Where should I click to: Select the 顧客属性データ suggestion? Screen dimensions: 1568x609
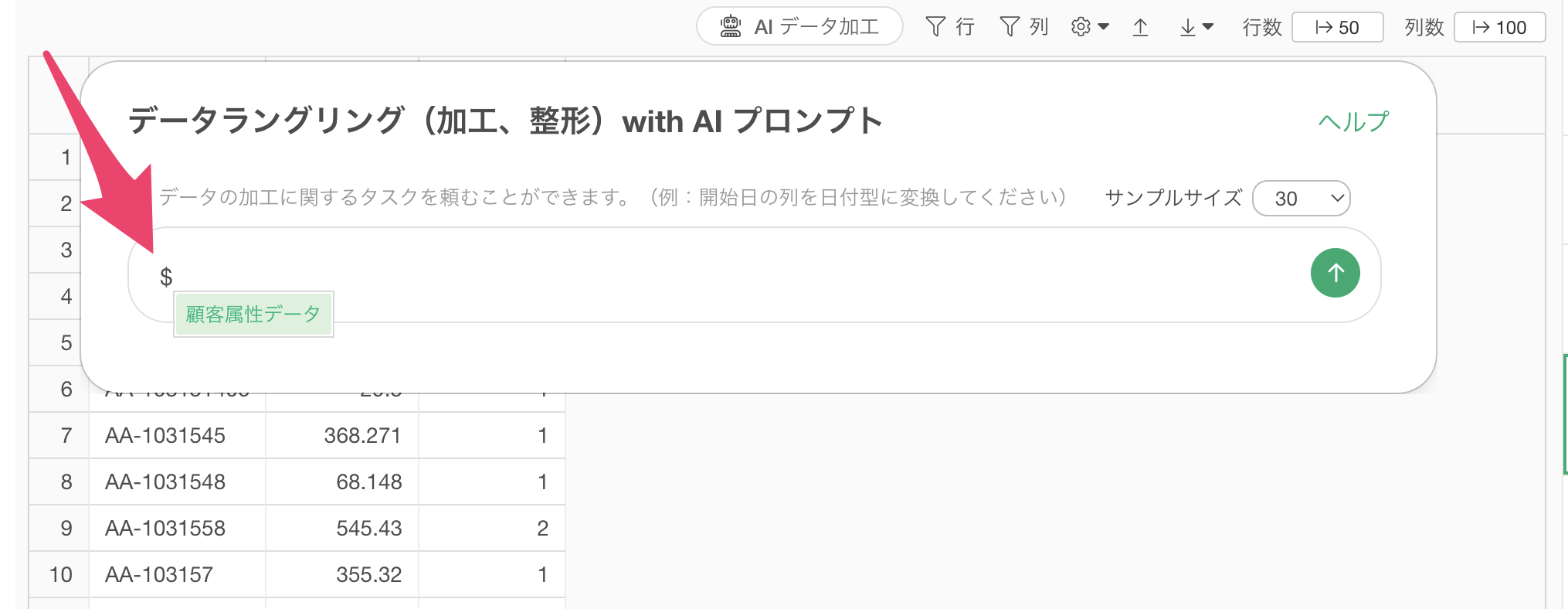253,315
